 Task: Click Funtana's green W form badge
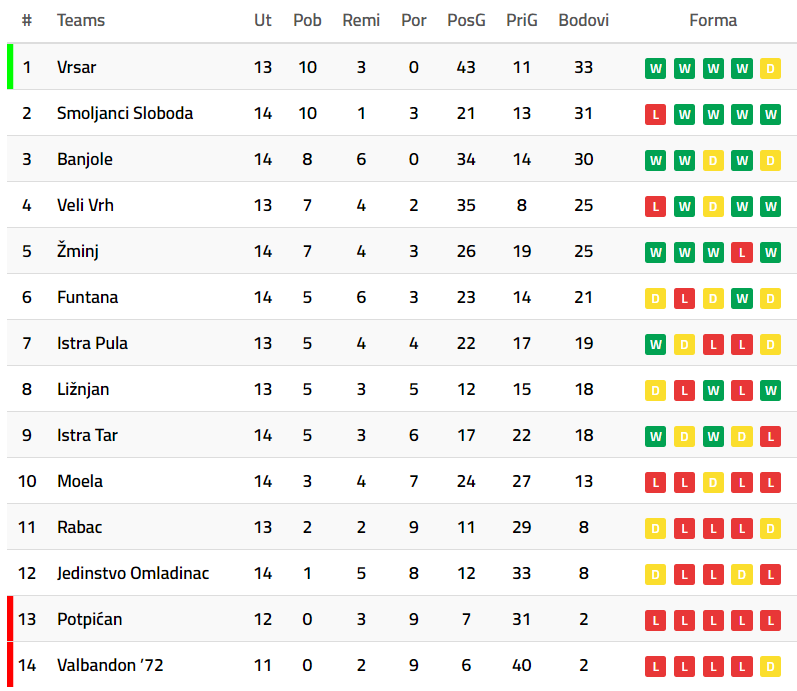[x=741, y=298]
